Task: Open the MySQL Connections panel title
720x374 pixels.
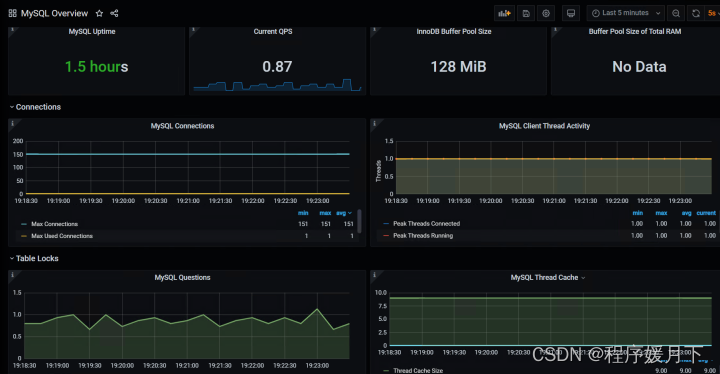Action: pyautogui.click(x=182, y=126)
